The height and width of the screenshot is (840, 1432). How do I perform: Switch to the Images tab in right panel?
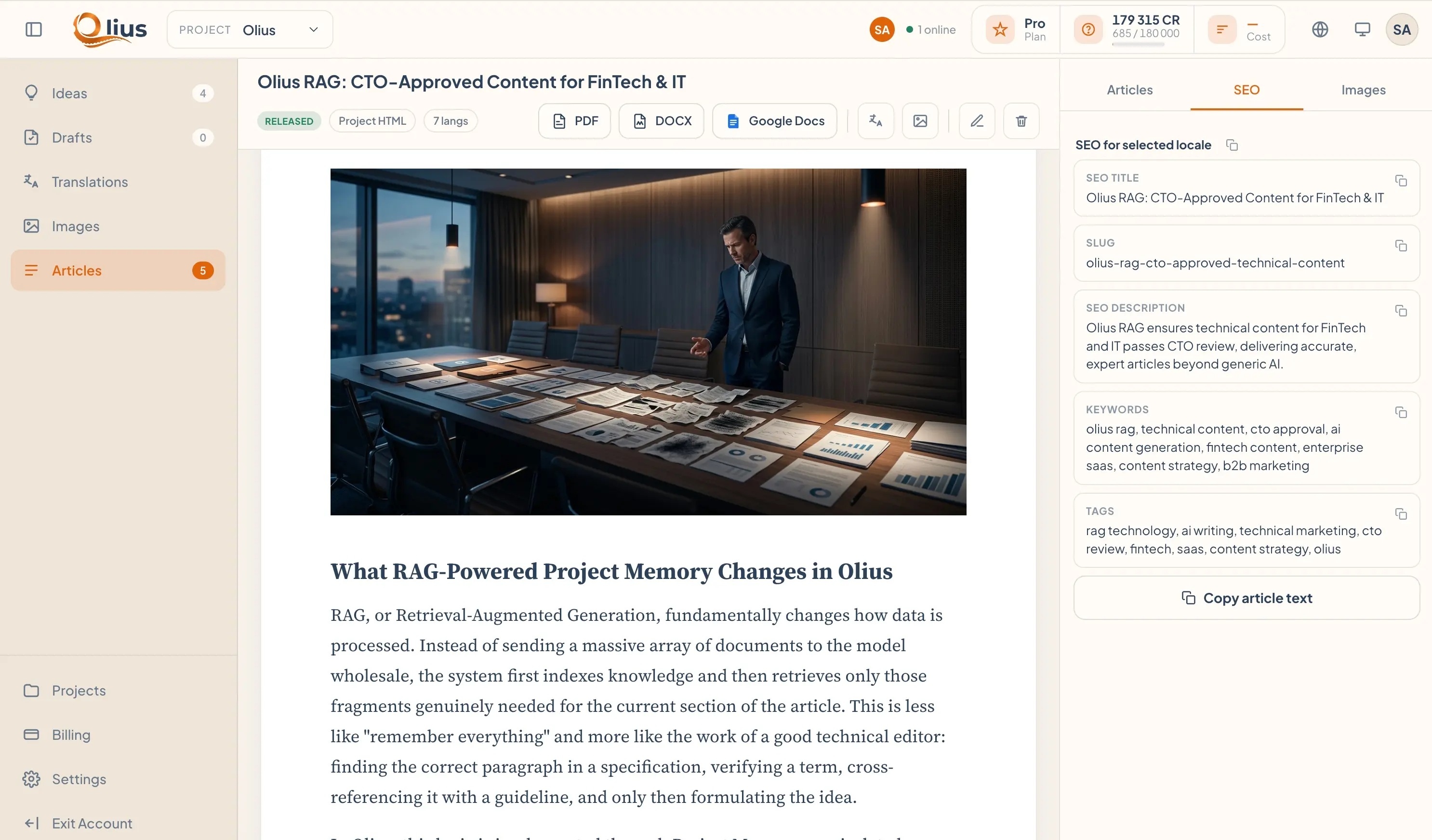1363,90
